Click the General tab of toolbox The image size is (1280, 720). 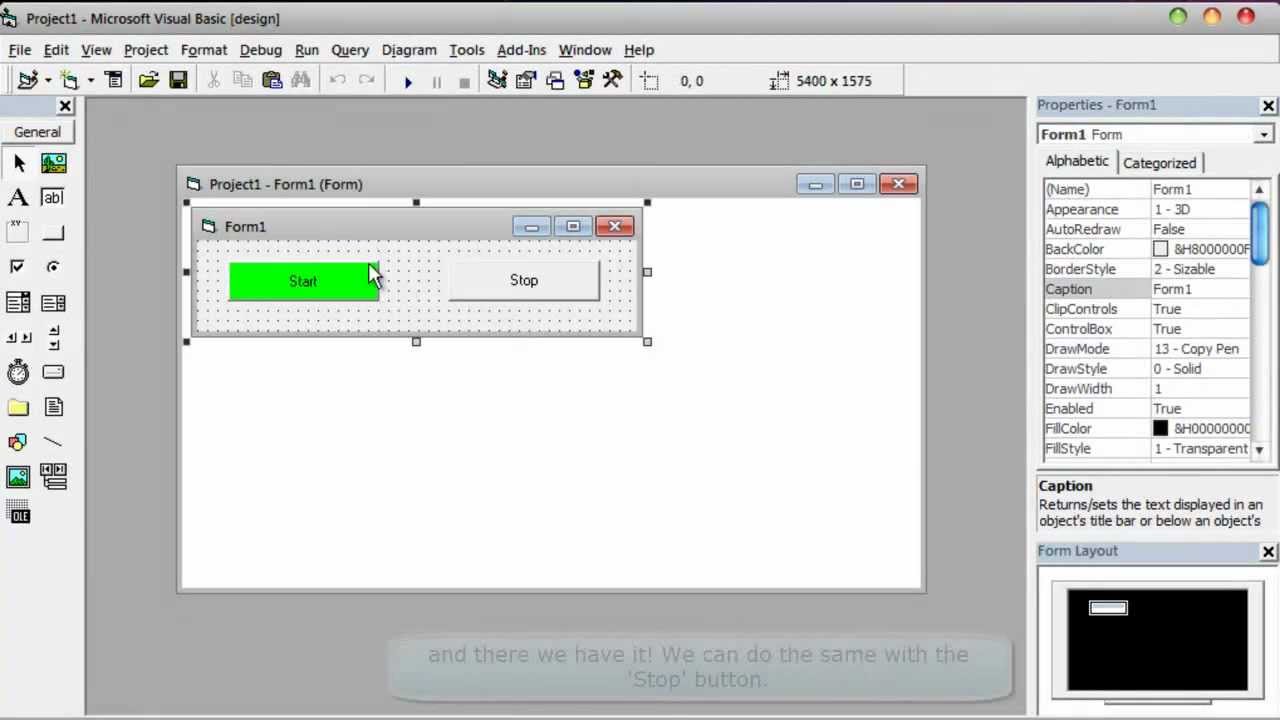[37, 132]
